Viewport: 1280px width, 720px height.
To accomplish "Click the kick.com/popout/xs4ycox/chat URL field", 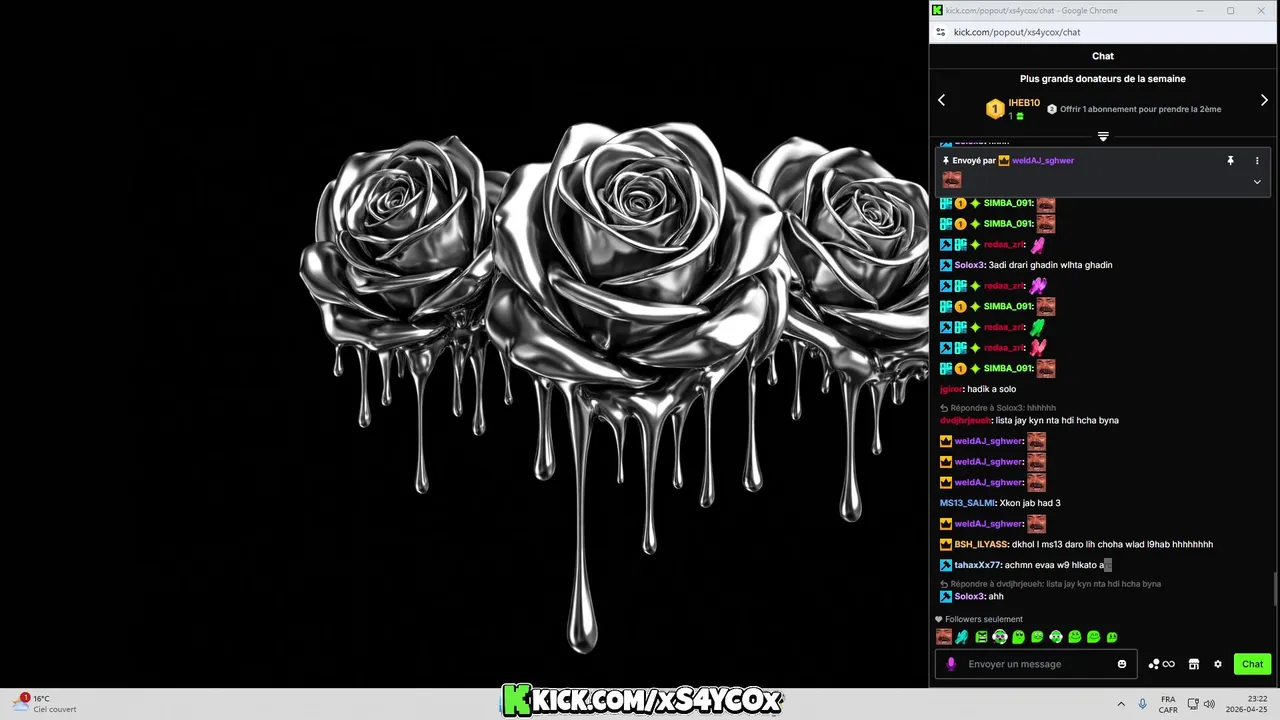I will click(x=1017, y=32).
